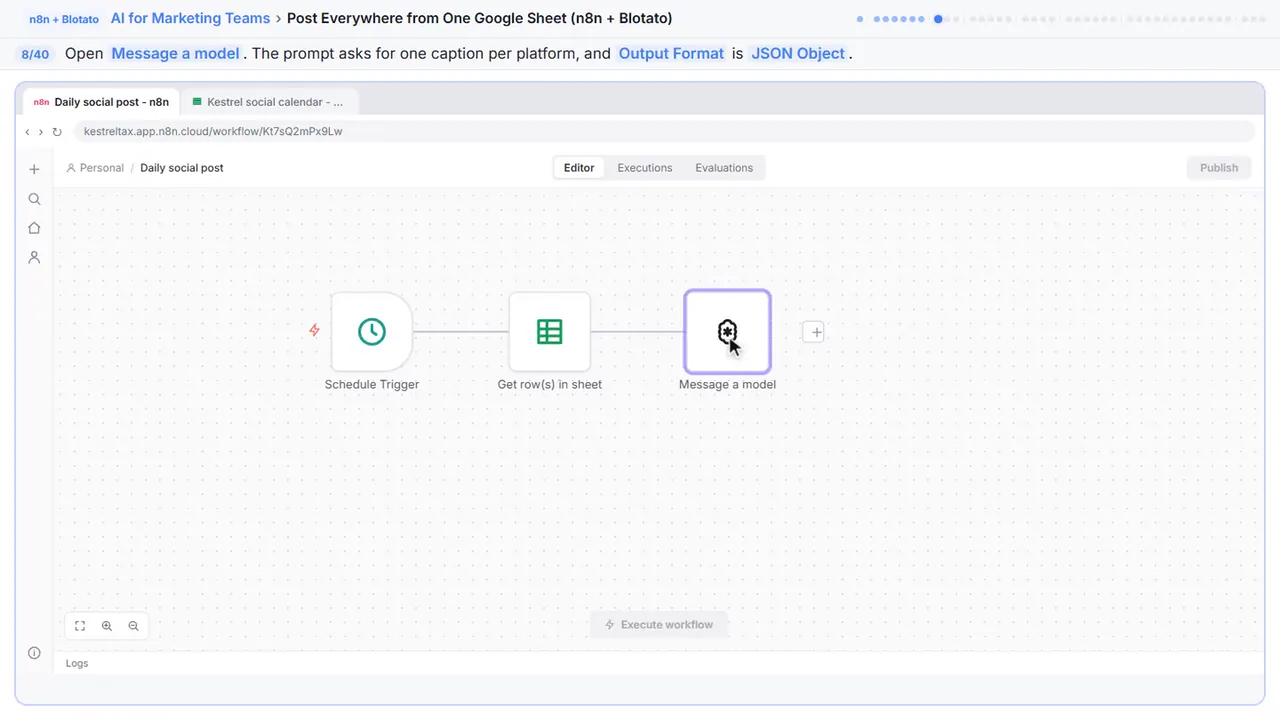The height and width of the screenshot is (720, 1280).
Task: Open search from the left sidebar
Action: tap(34, 199)
